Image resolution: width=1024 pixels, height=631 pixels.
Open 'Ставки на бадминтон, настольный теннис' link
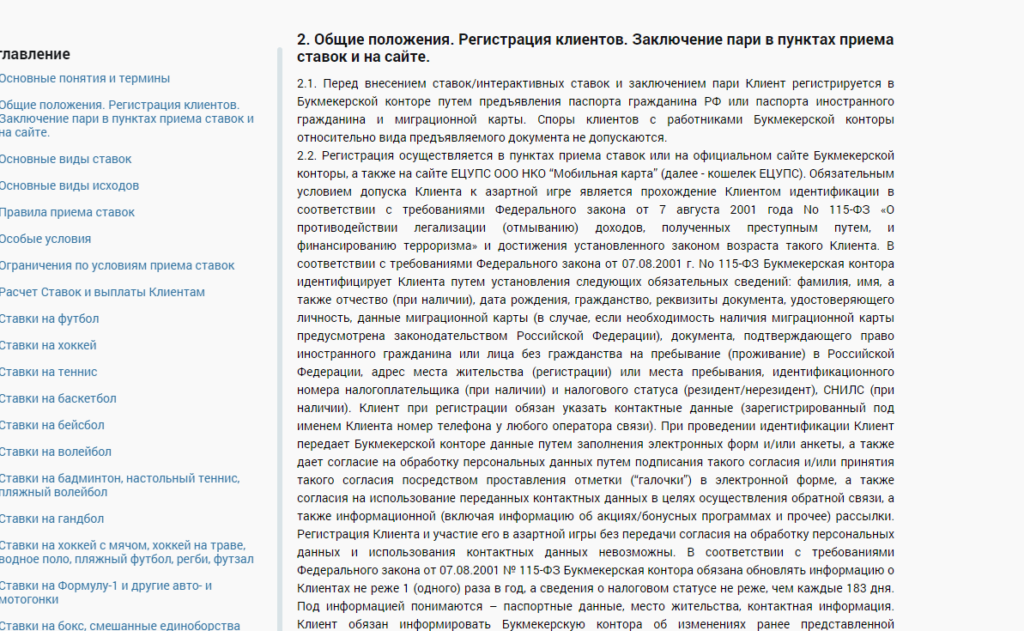[120, 485]
